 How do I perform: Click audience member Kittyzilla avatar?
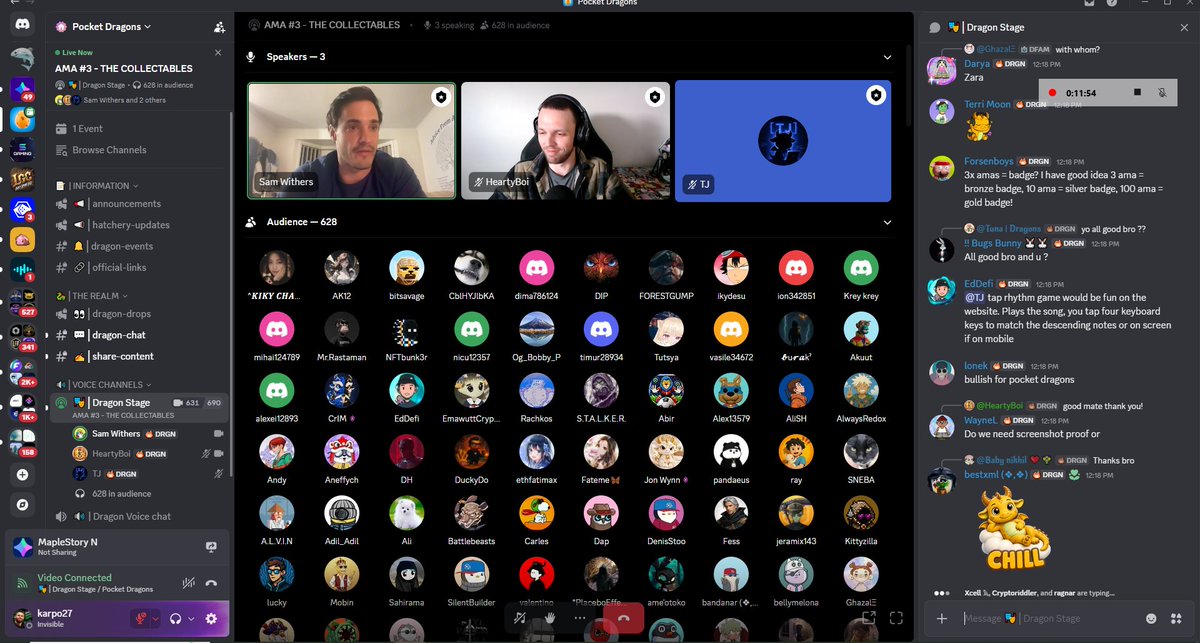860,512
